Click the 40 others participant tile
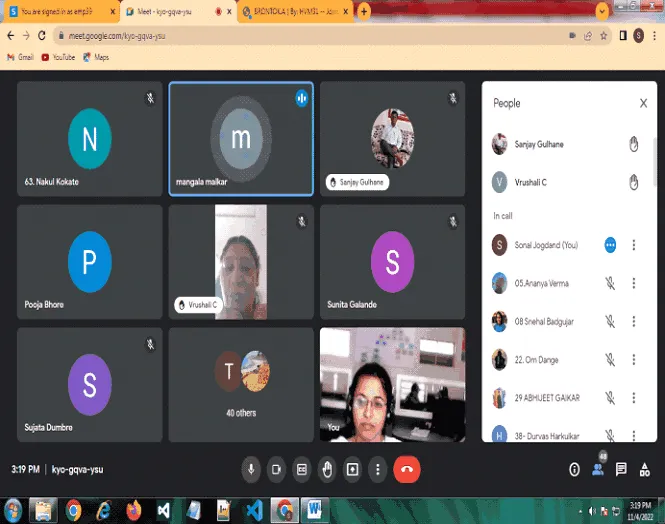Screen dimensions: 665x524 241,385
